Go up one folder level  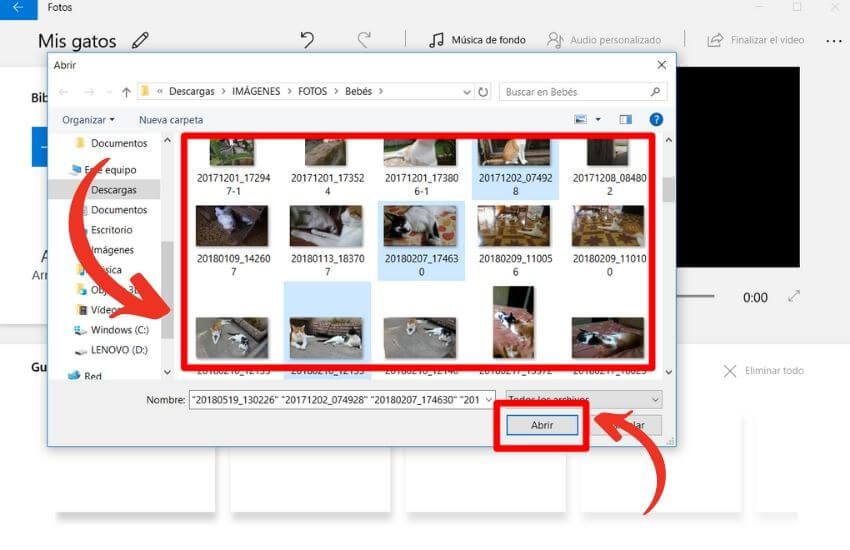click(126, 92)
